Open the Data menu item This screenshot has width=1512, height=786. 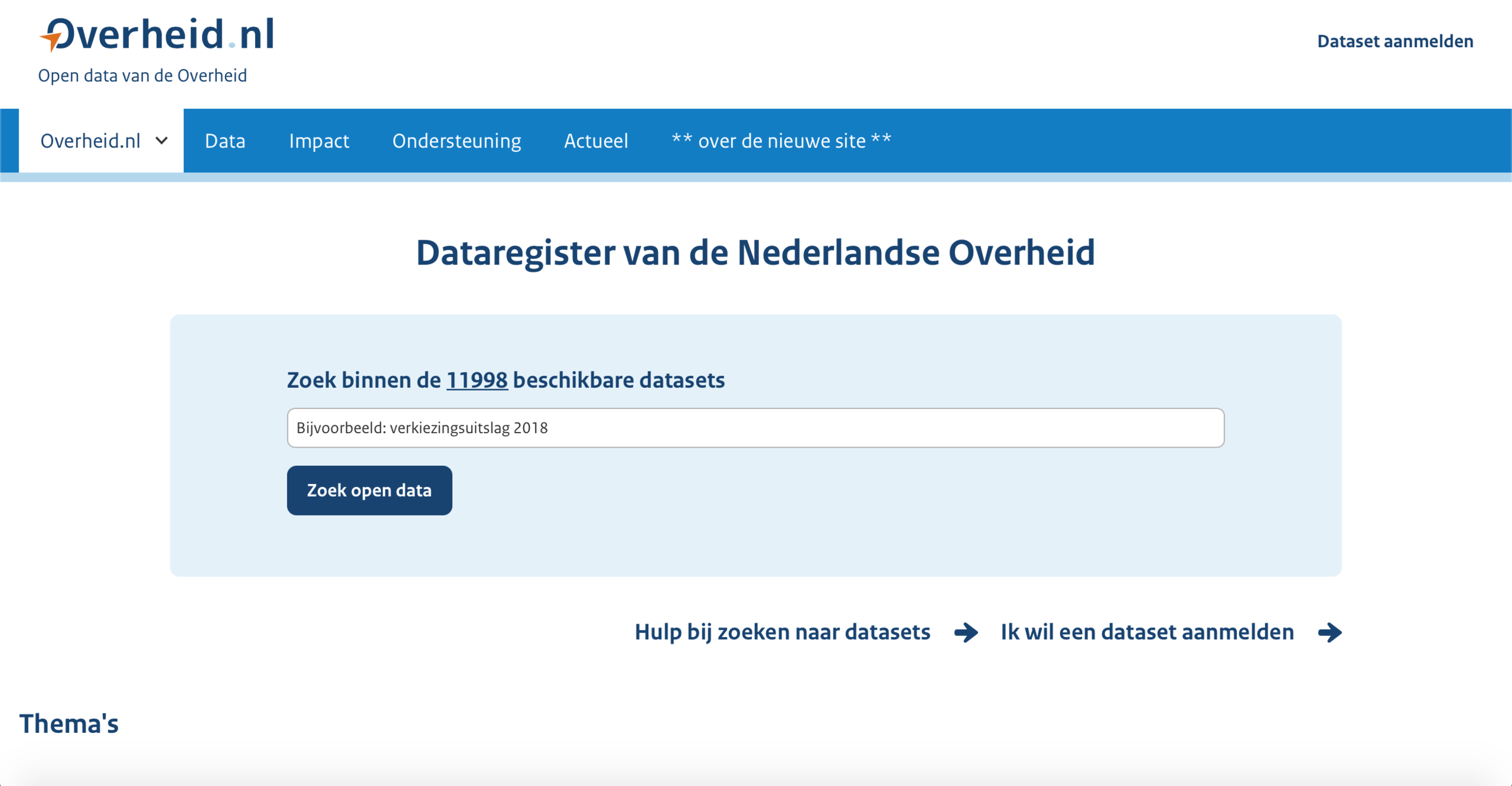click(225, 141)
